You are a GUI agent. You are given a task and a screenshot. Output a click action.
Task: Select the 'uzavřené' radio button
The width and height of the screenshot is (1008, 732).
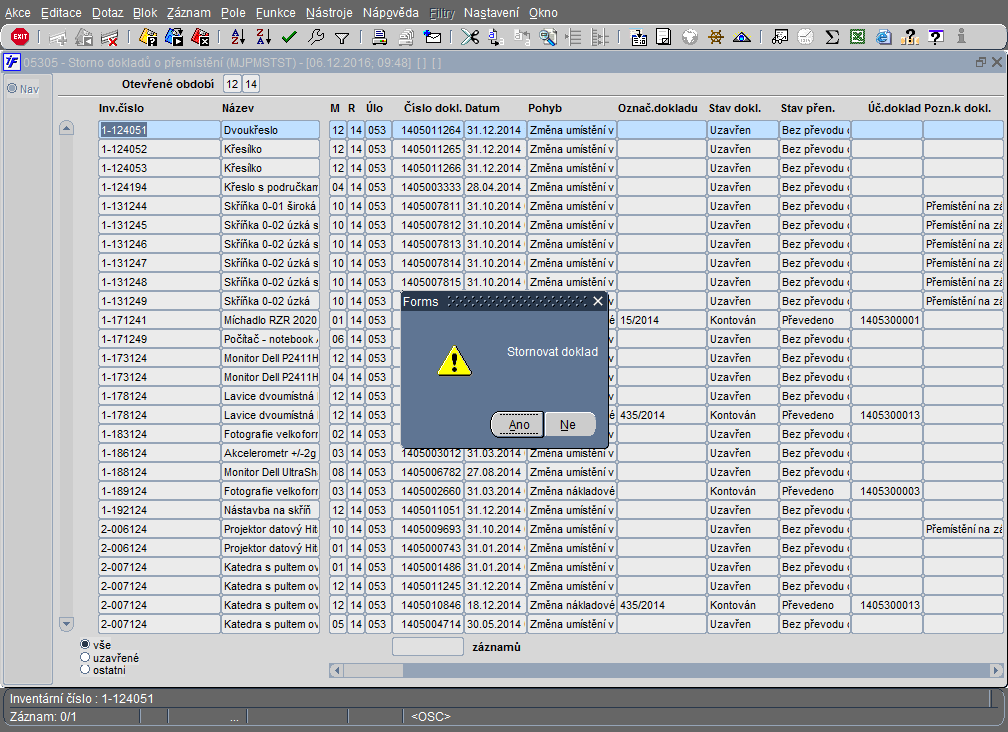pos(85,658)
